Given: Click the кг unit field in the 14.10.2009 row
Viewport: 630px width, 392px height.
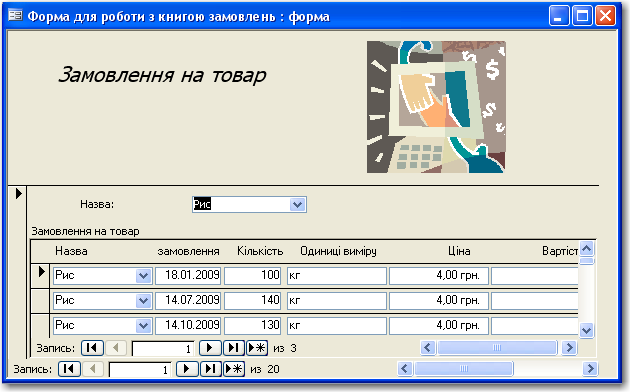Looking at the screenshot, I should [x=337, y=326].
